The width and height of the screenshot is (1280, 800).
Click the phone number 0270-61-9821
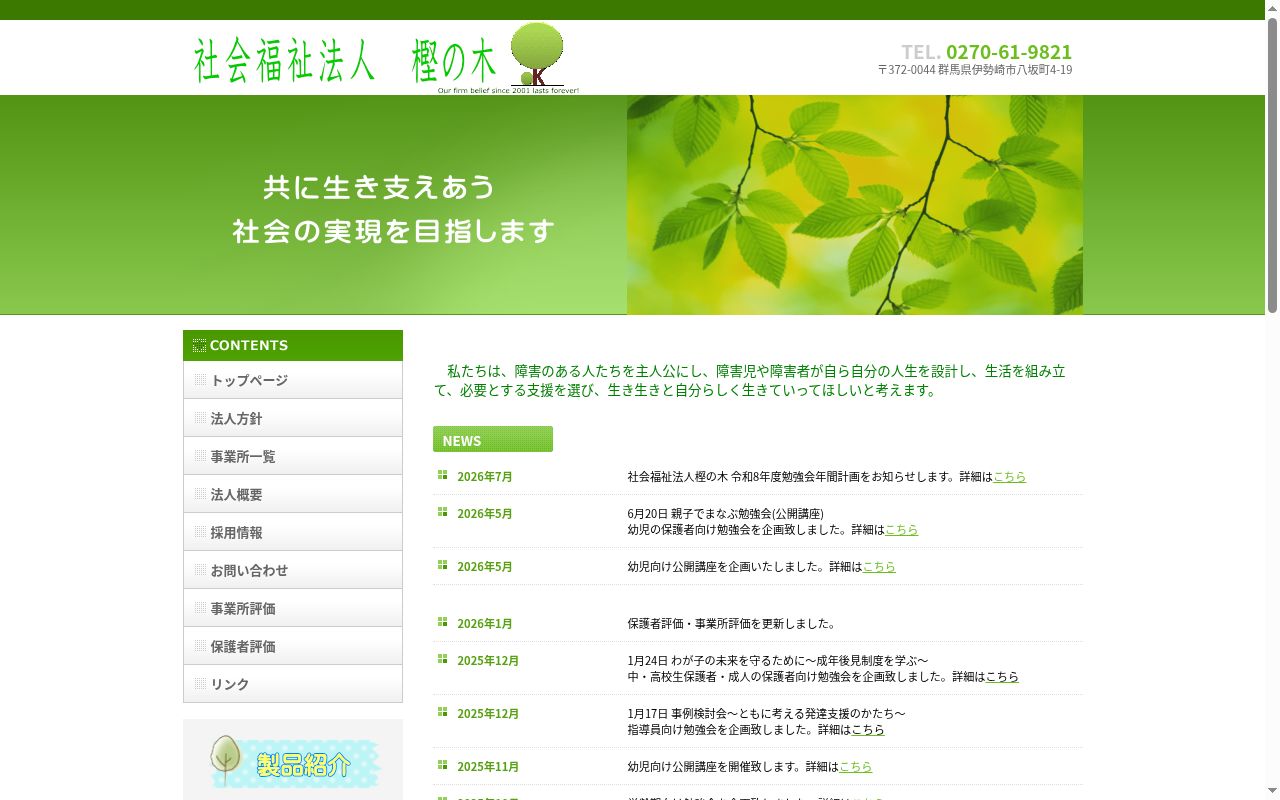point(1009,52)
